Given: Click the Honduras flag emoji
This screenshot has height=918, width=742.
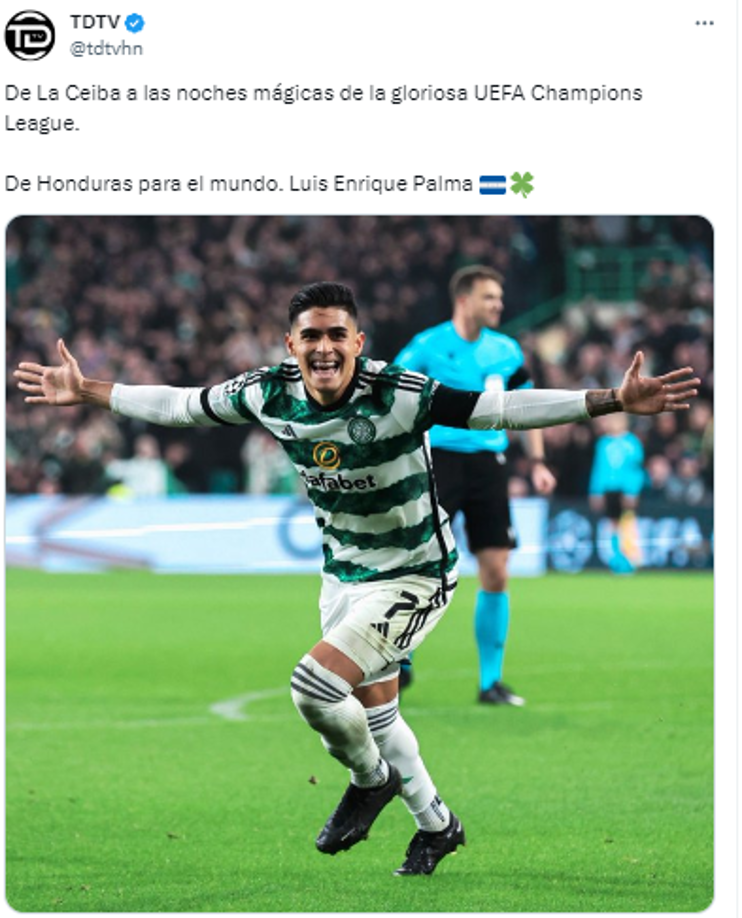Looking at the screenshot, I should [x=493, y=184].
